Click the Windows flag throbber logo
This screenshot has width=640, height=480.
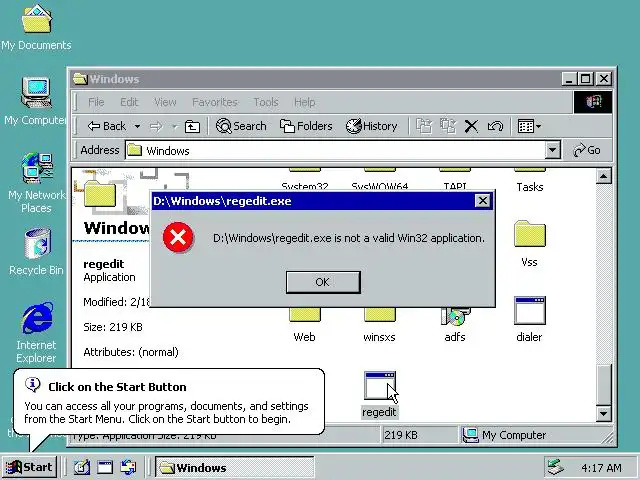coord(593,102)
